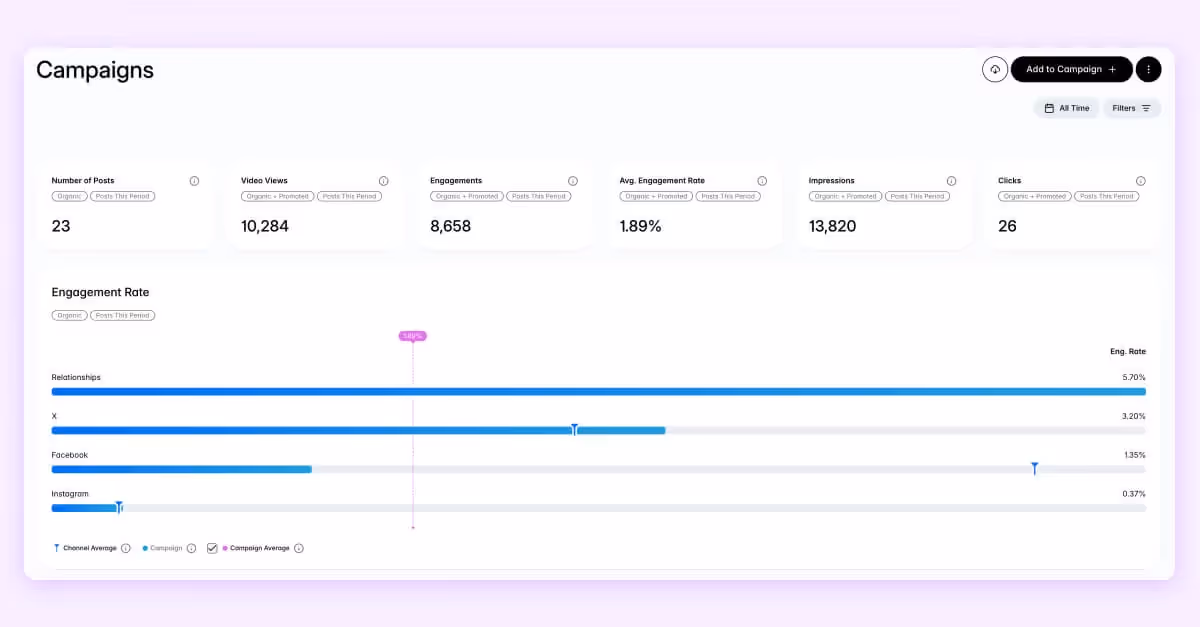
Task: Click the 3.20% rate for X
Action: click(x=1134, y=416)
